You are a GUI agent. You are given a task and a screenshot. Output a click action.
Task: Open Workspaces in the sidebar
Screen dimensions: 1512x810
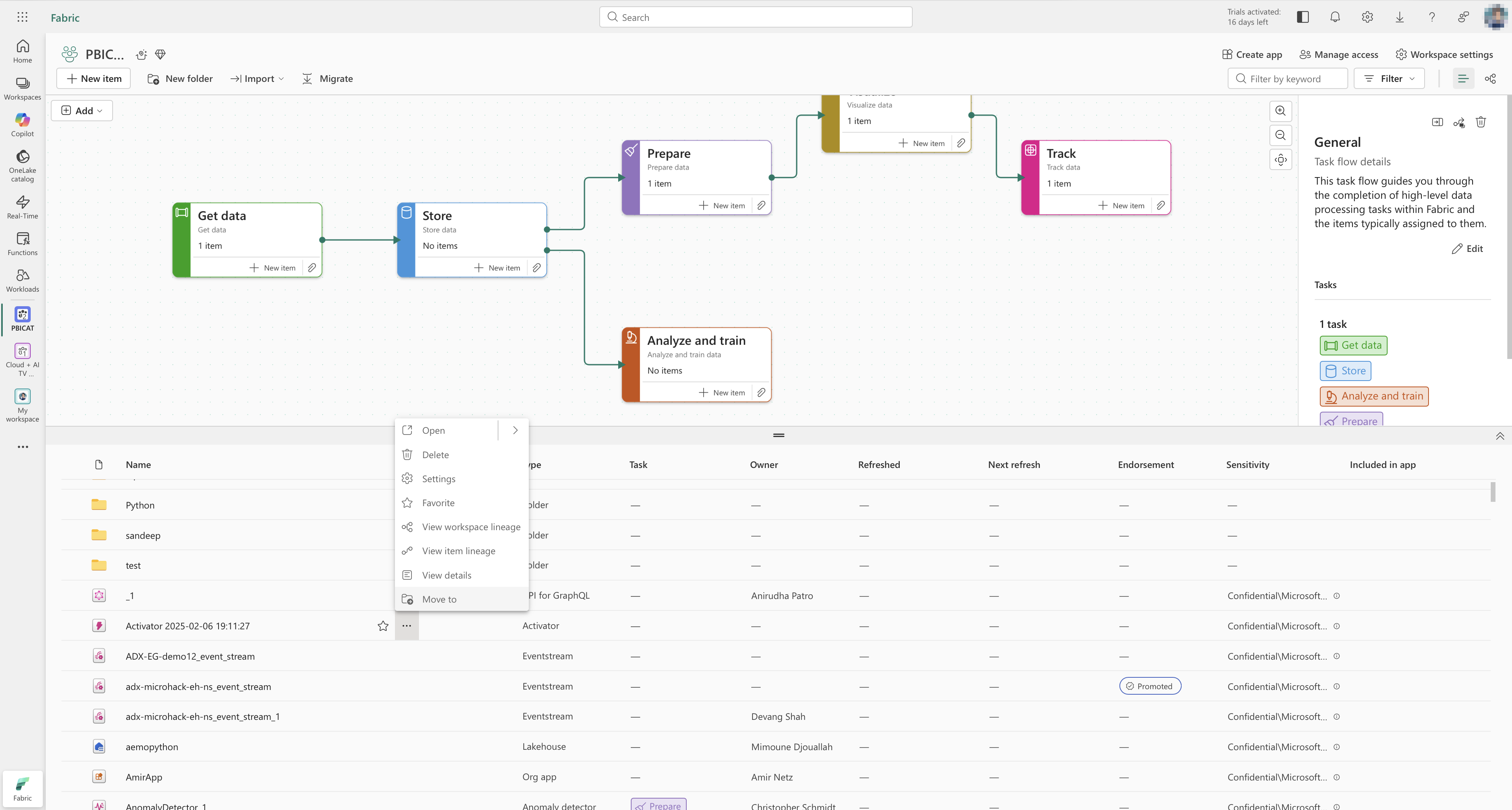tap(22, 89)
